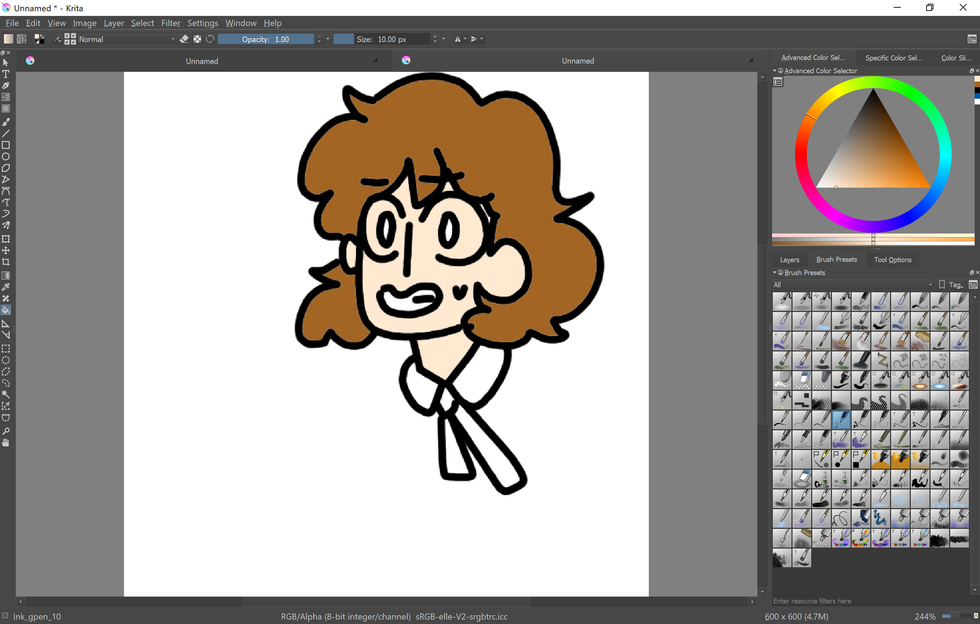
Task: Select the Ellipse shape tool
Action: click(6, 157)
